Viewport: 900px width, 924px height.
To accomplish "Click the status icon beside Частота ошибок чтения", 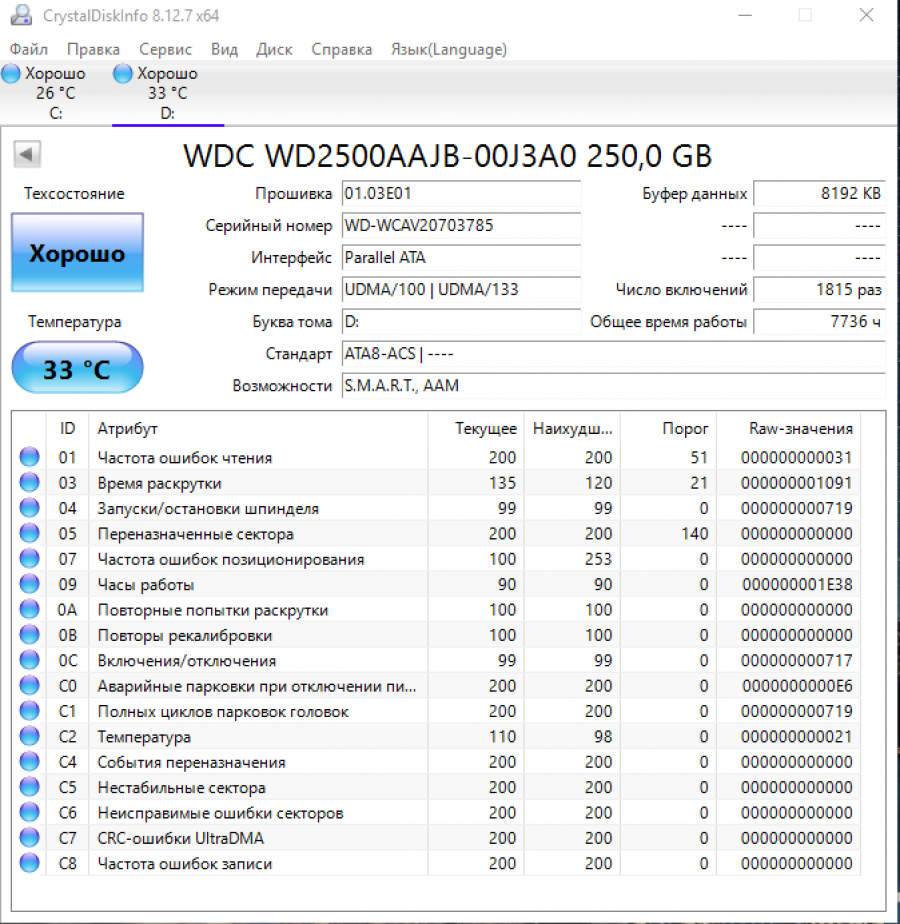I will 29,456.
